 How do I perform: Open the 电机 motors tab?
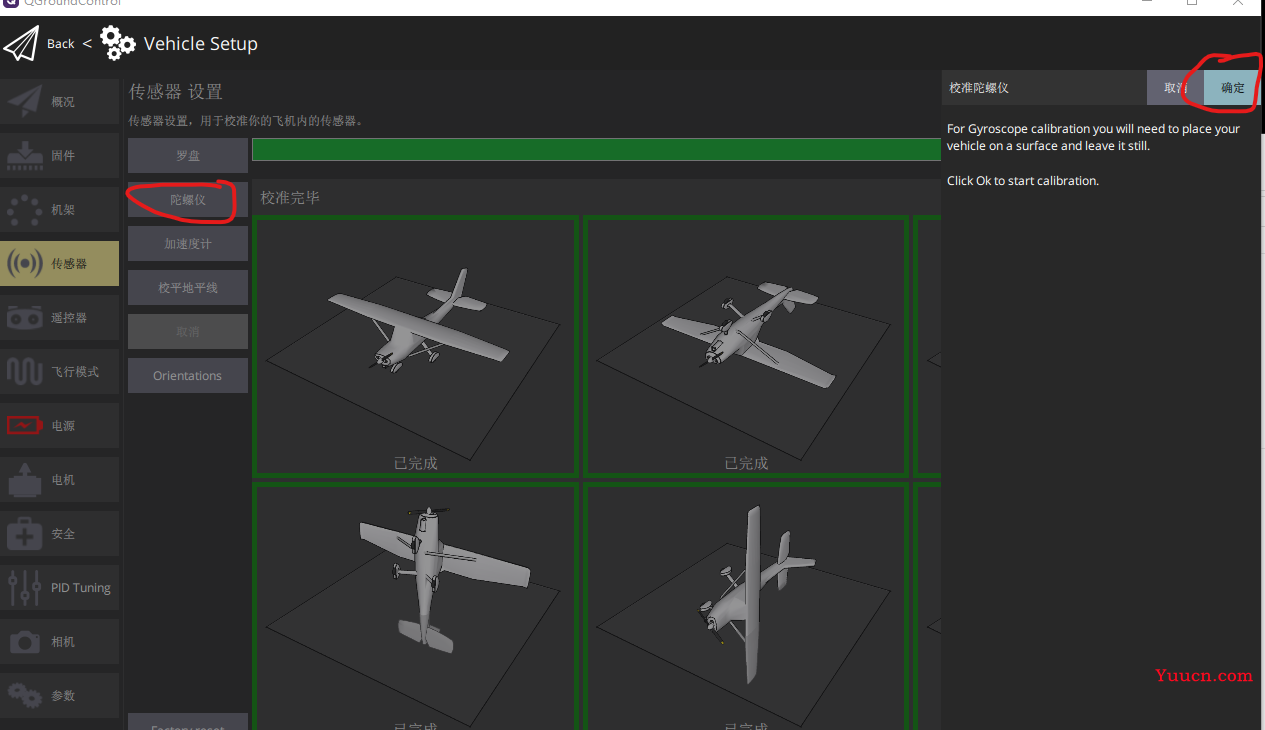(60, 480)
